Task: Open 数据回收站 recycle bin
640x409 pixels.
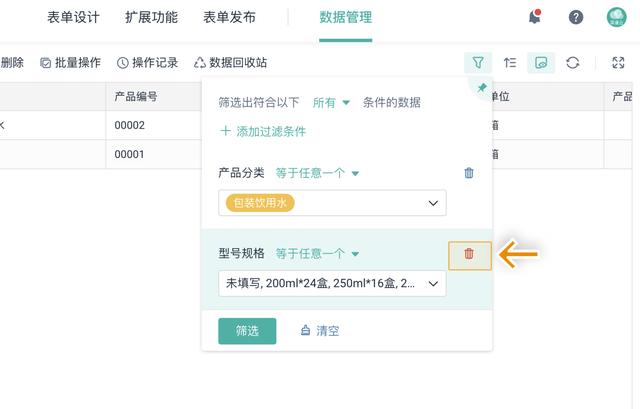Action: [x=230, y=62]
